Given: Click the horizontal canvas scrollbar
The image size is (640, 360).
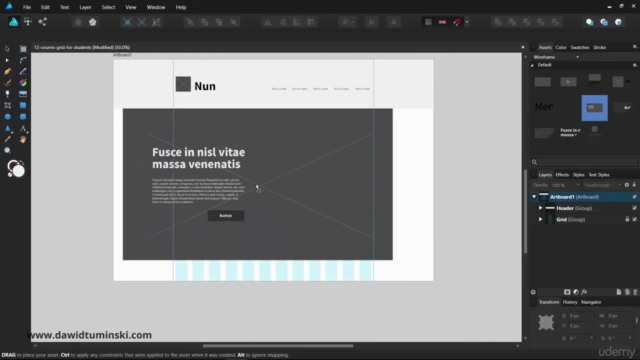Looking at the screenshot, I should tap(278, 346).
